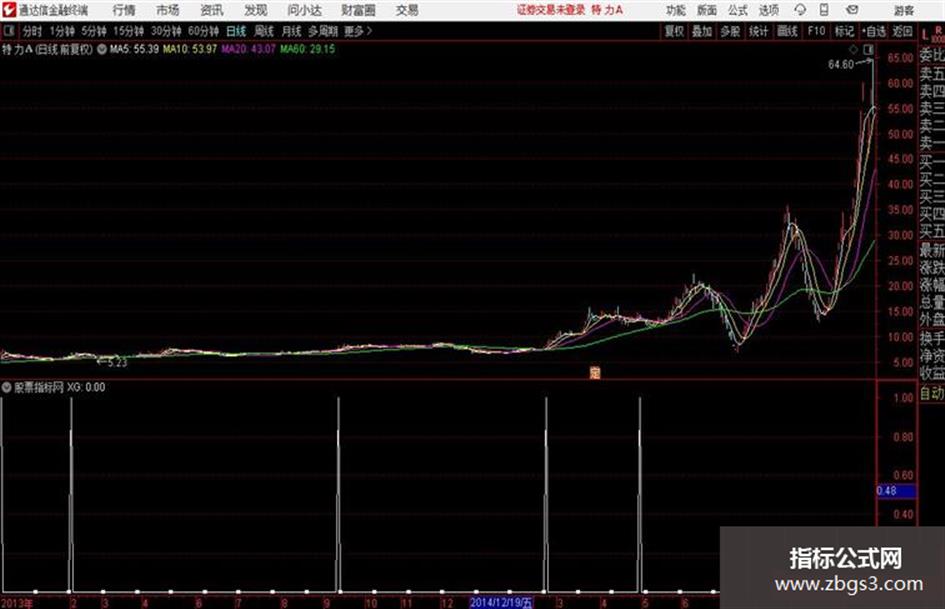Open the customer service headset icon

coord(800,10)
